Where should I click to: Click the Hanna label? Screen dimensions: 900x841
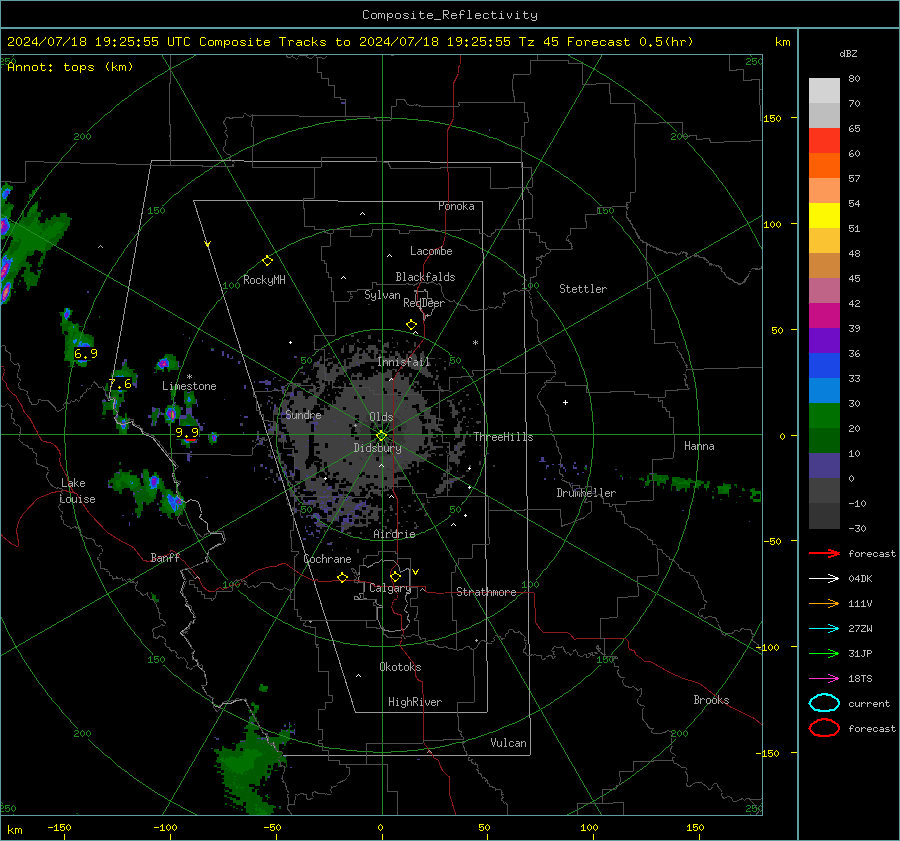(699, 446)
